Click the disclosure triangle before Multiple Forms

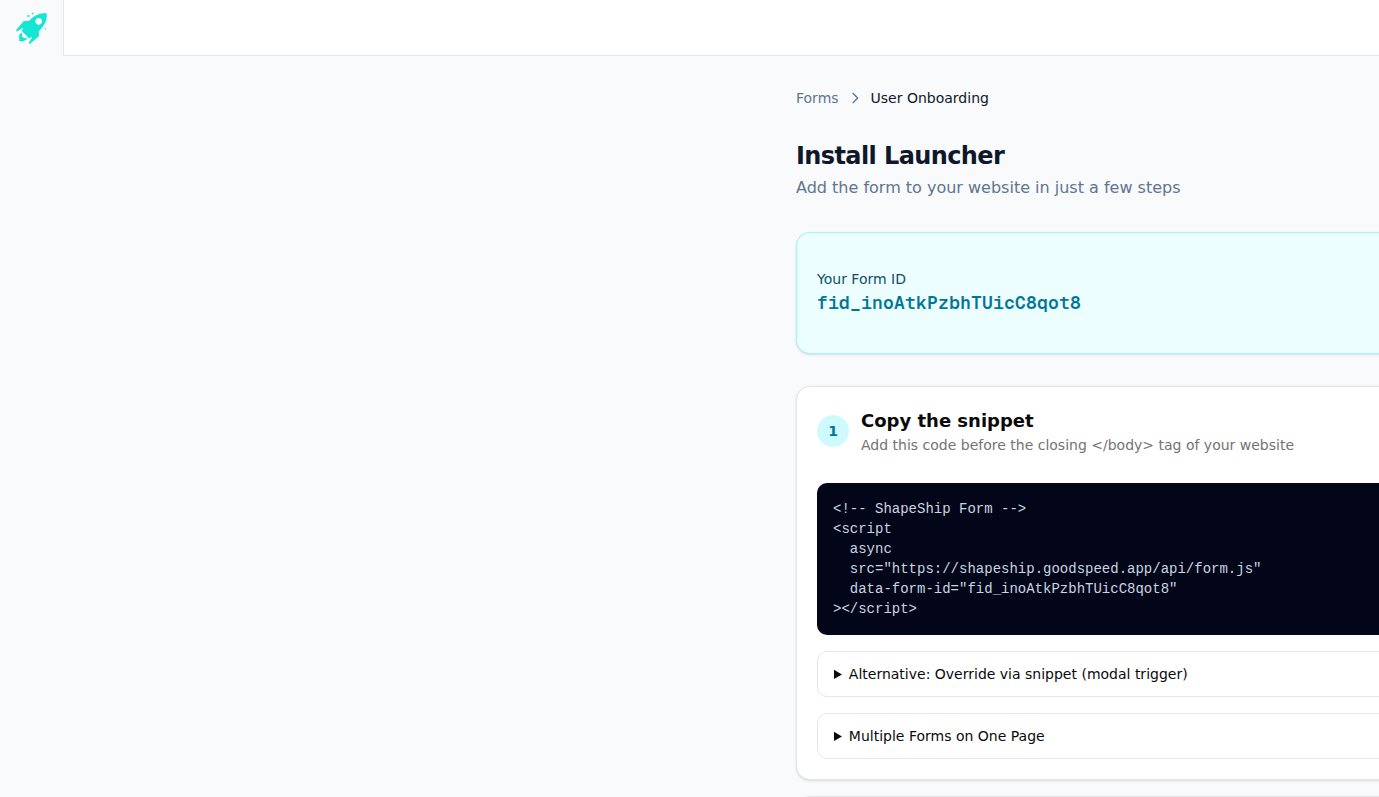(836, 736)
